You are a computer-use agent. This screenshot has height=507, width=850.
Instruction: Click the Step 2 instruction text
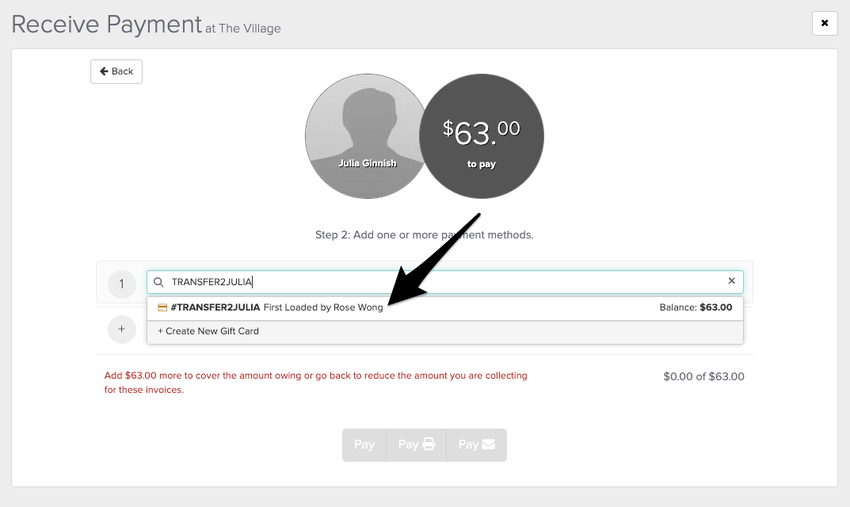(x=424, y=235)
